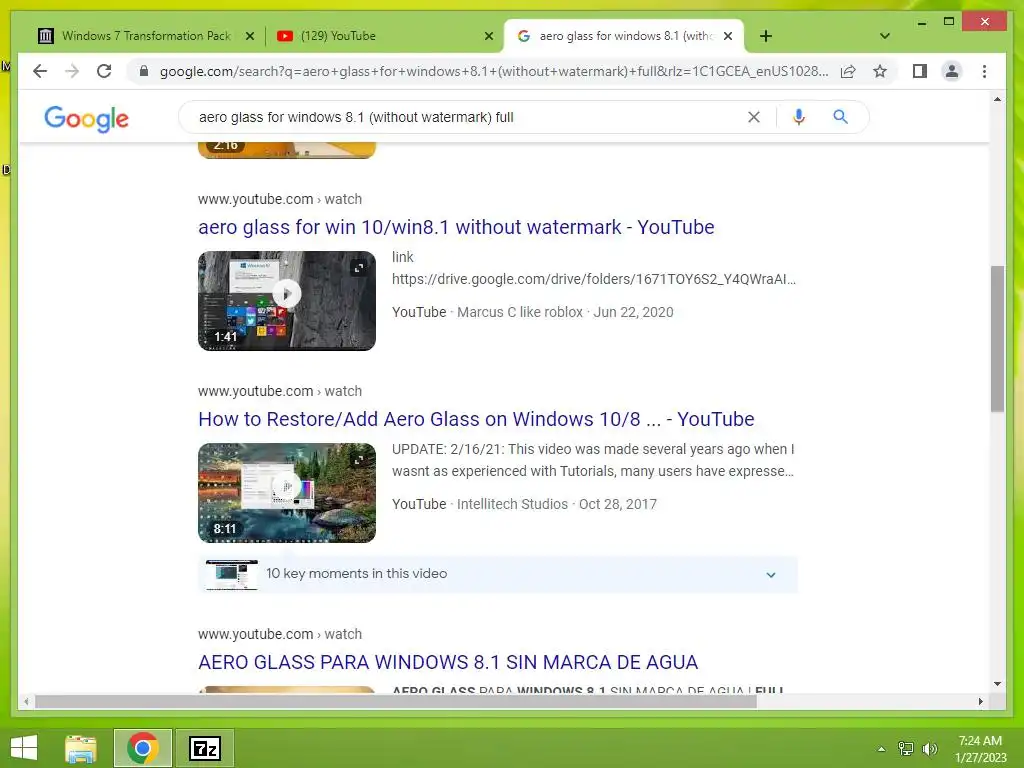1024x768 pixels.
Task: Reload the current page
Action: pyautogui.click(x=104, y=71)
